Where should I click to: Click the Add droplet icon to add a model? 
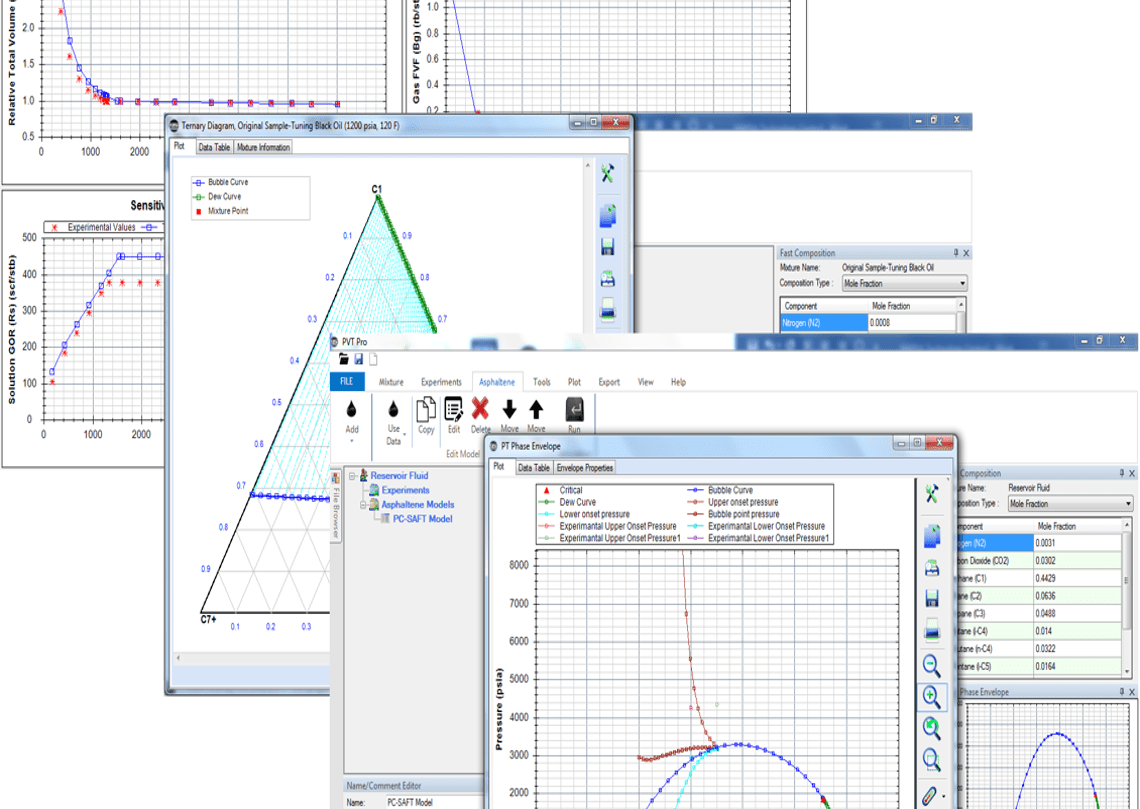352,408
